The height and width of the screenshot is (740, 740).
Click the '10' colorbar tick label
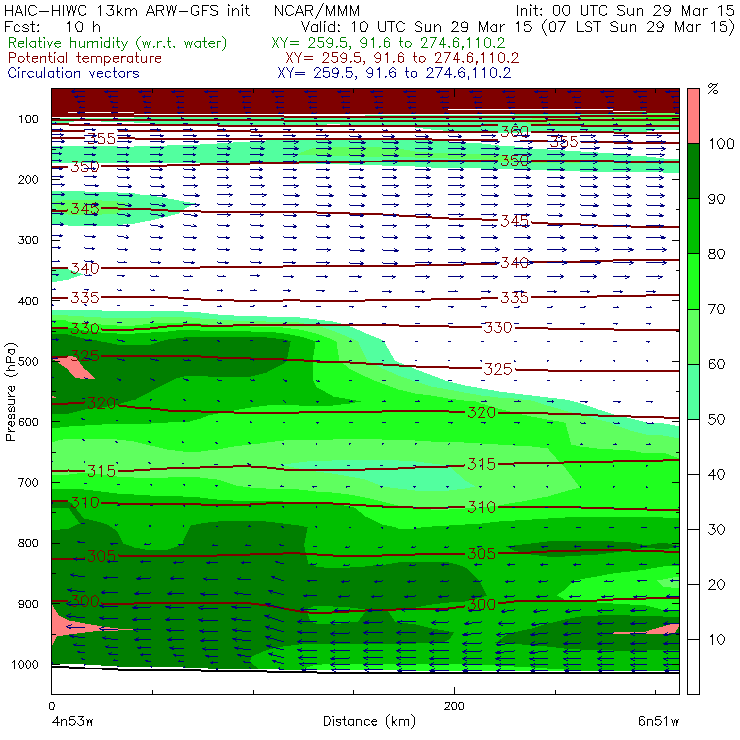point(716,640)
